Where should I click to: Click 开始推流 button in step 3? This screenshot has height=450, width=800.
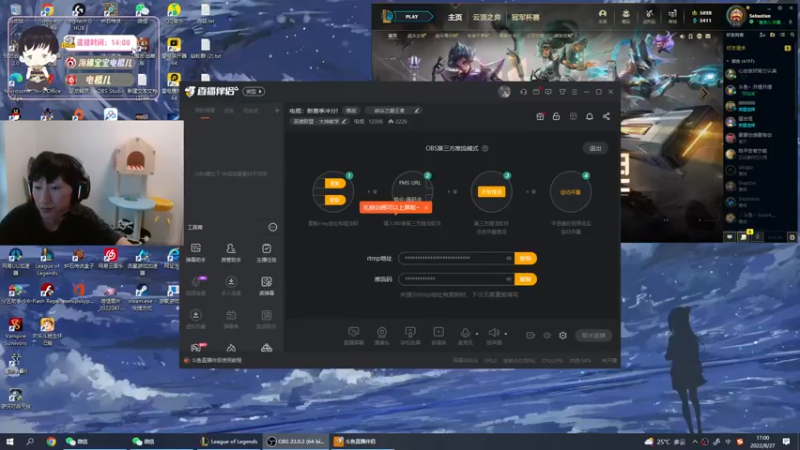(x=491, y=192)
